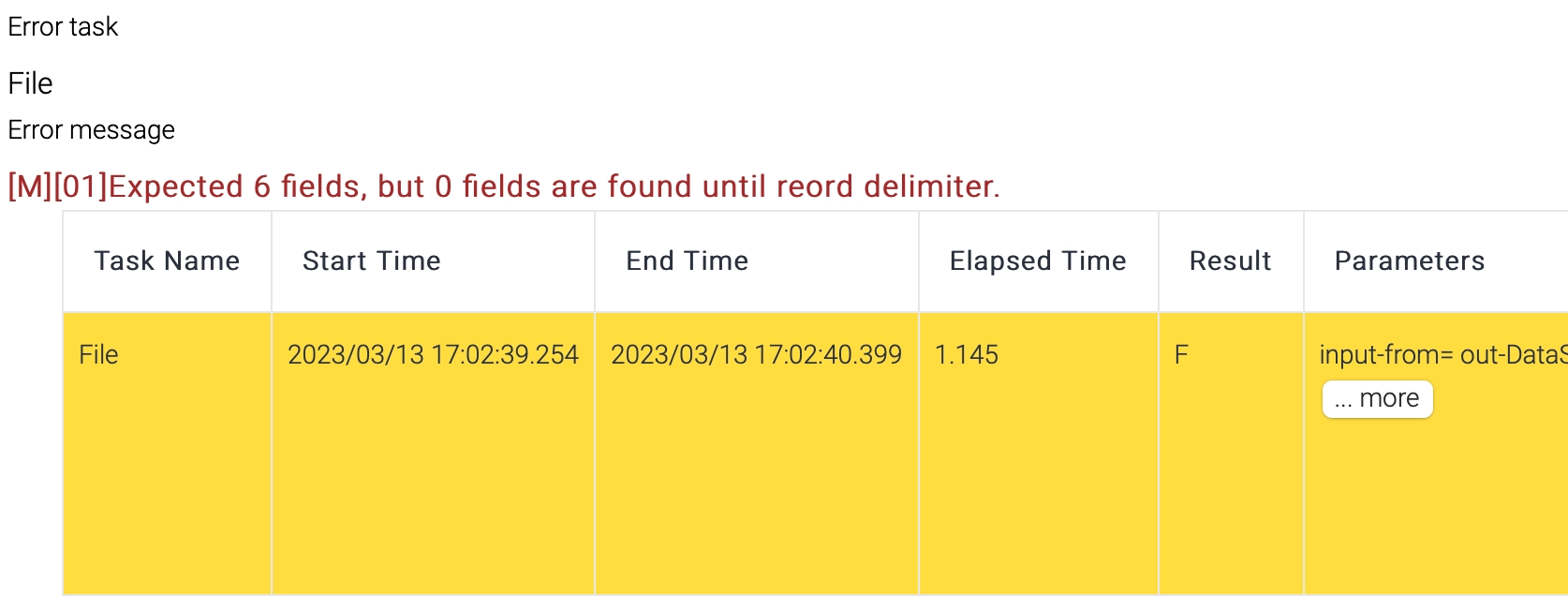Image resolution: width=1568 pixels, height=596 pixels.
Task: Click the Parameters column header
Action: 1409,261
